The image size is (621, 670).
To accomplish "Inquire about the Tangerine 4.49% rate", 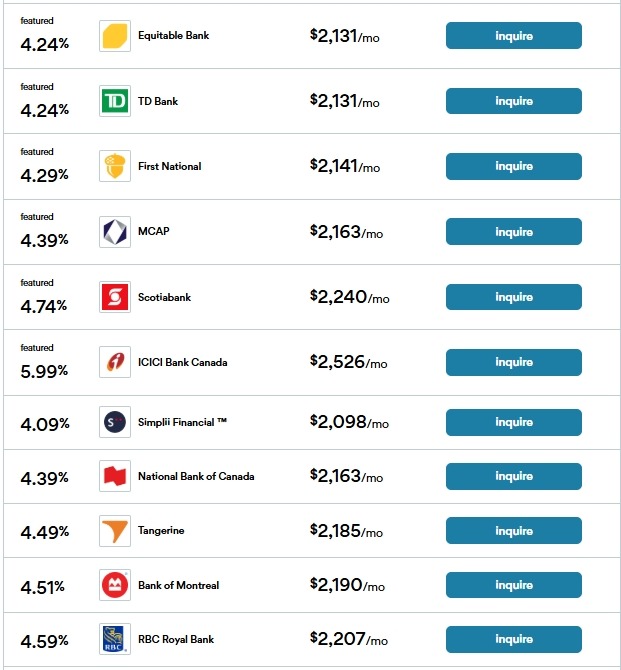I will tap(513, 531).
